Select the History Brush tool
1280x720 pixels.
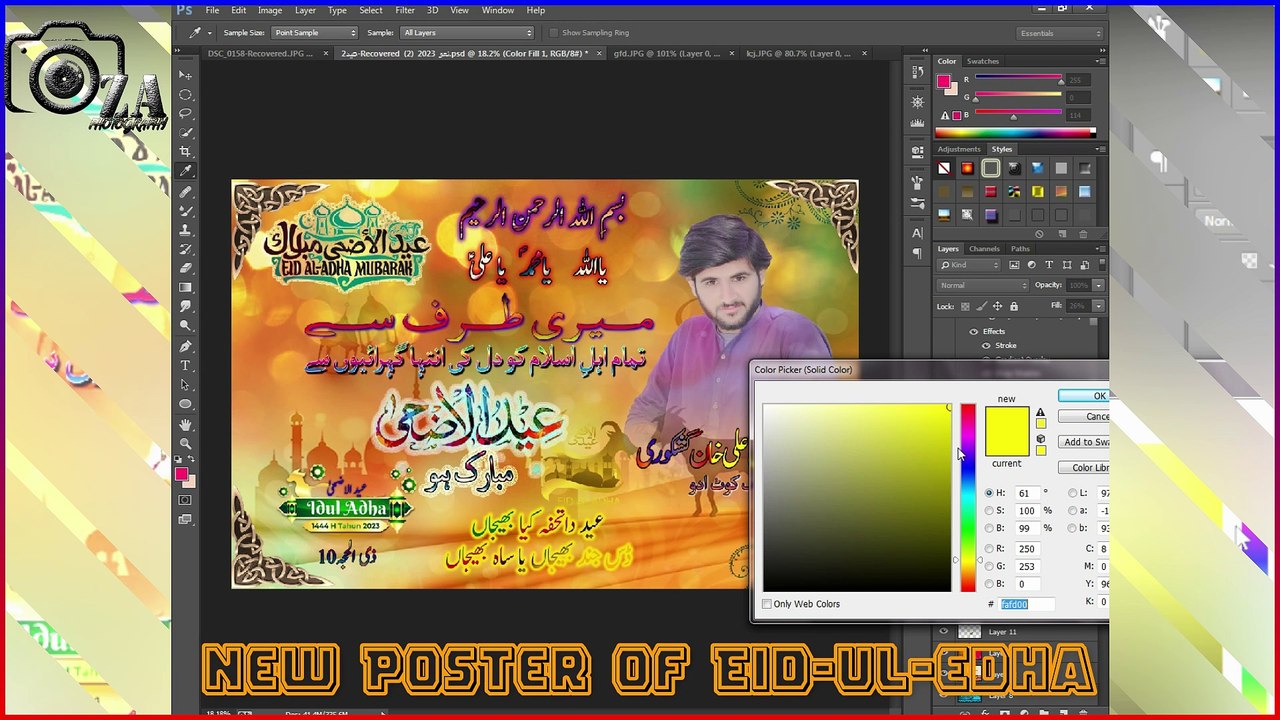[185, 249]
